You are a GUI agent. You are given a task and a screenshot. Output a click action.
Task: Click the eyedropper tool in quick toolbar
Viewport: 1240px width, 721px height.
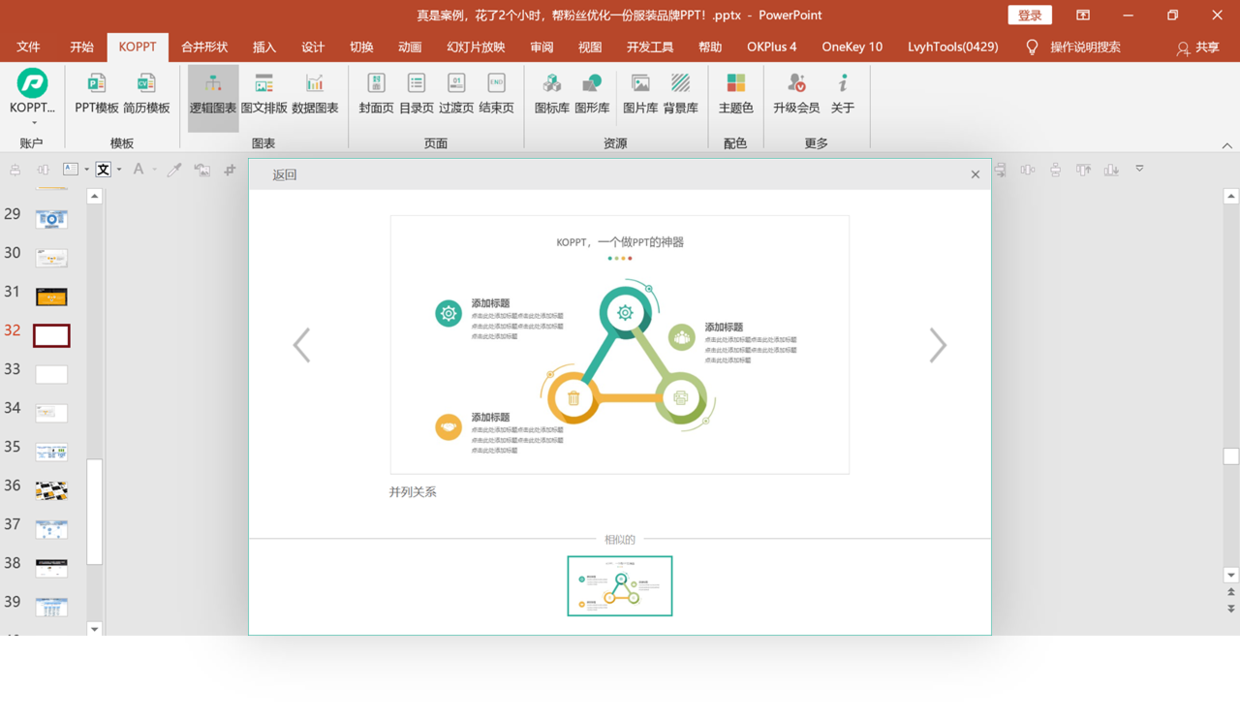(174, 170)
